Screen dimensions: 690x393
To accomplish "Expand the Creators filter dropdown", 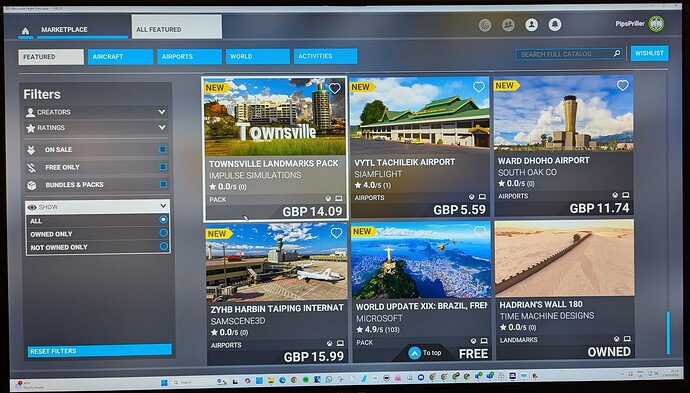I will coord(97,112).
